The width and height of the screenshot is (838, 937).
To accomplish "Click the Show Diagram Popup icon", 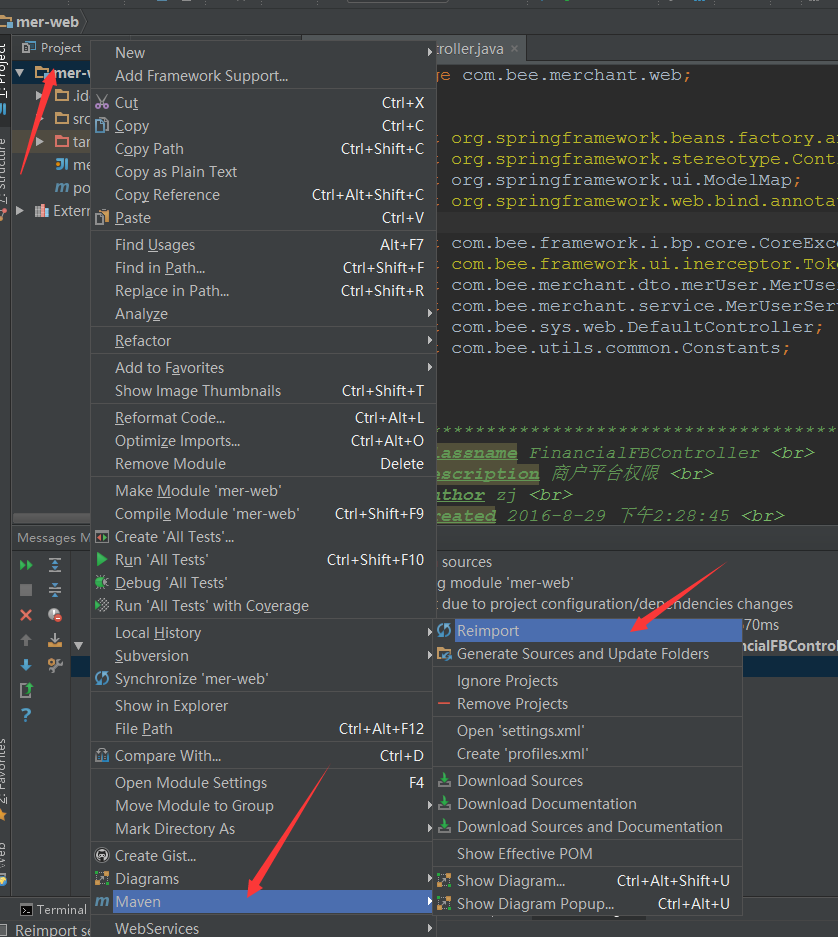I will (x=444, y=903).
